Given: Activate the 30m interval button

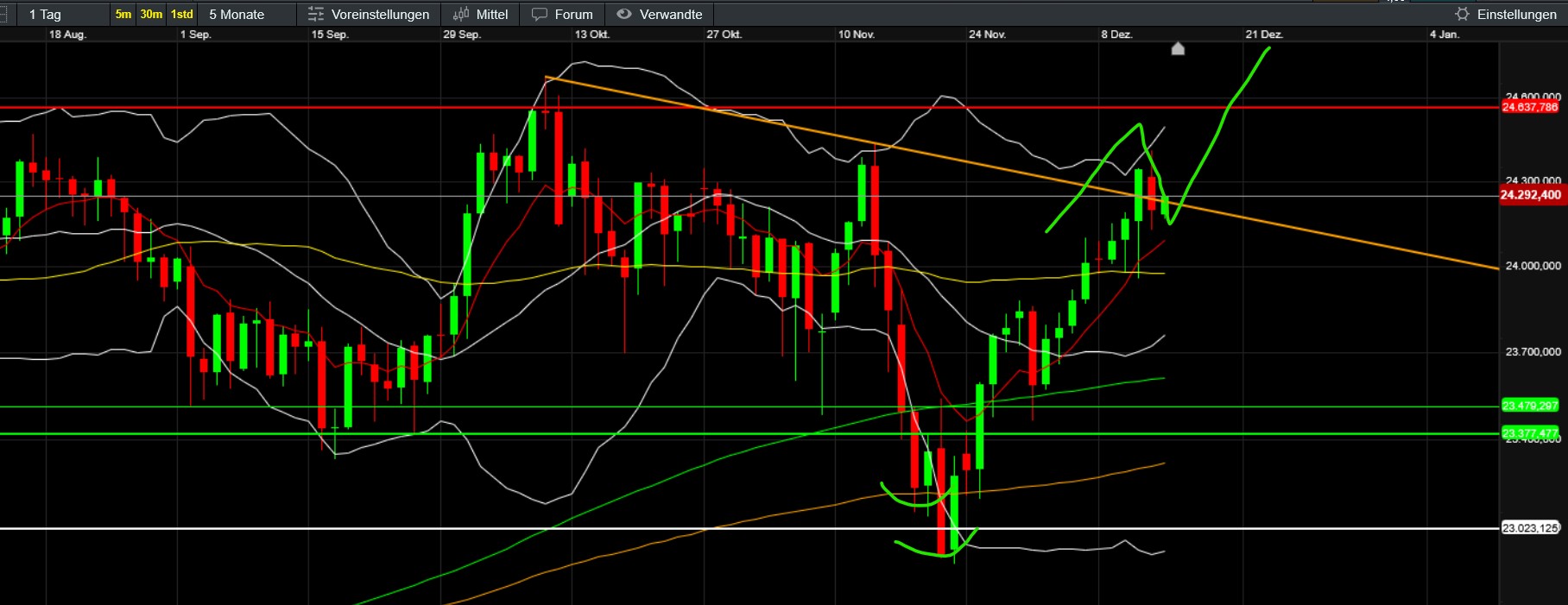Looking at the screenshot, I should [151, 14].
